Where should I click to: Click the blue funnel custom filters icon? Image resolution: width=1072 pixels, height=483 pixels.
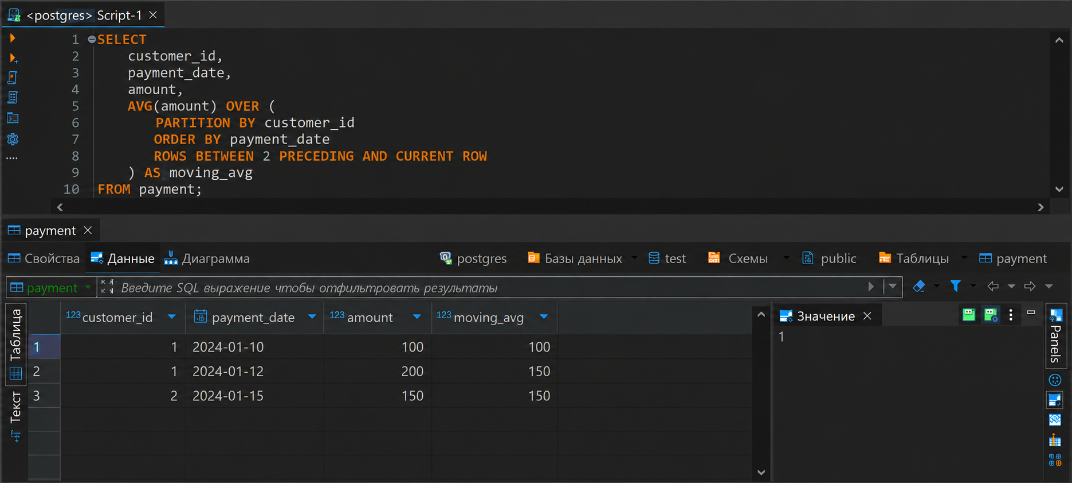[956, 286]
